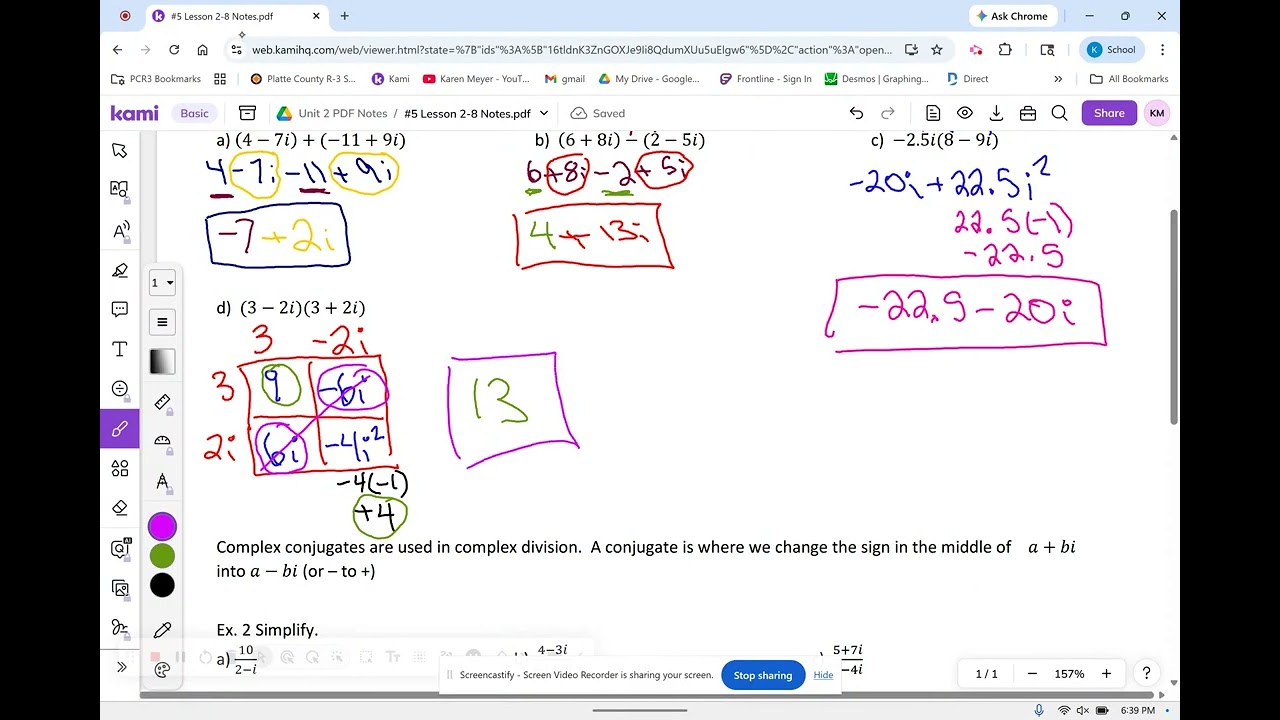The height and width of the screenshot is (720, 1280).
Task: Select the insert image tool
Action: click(120, 588)
